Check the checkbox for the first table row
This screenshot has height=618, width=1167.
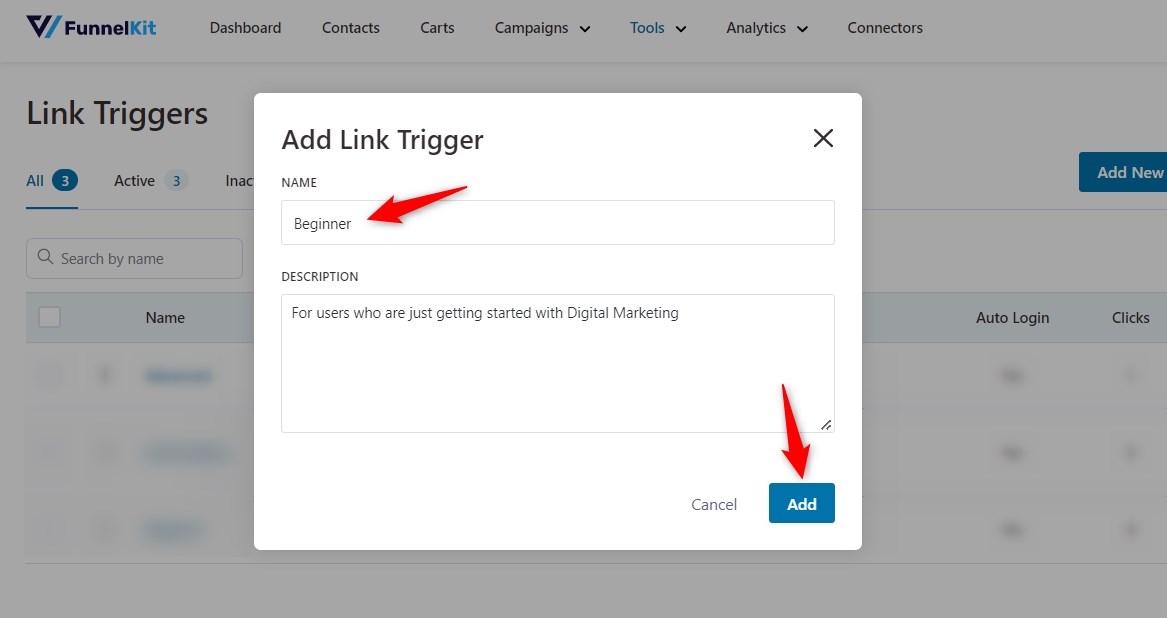tap(48, 375)
